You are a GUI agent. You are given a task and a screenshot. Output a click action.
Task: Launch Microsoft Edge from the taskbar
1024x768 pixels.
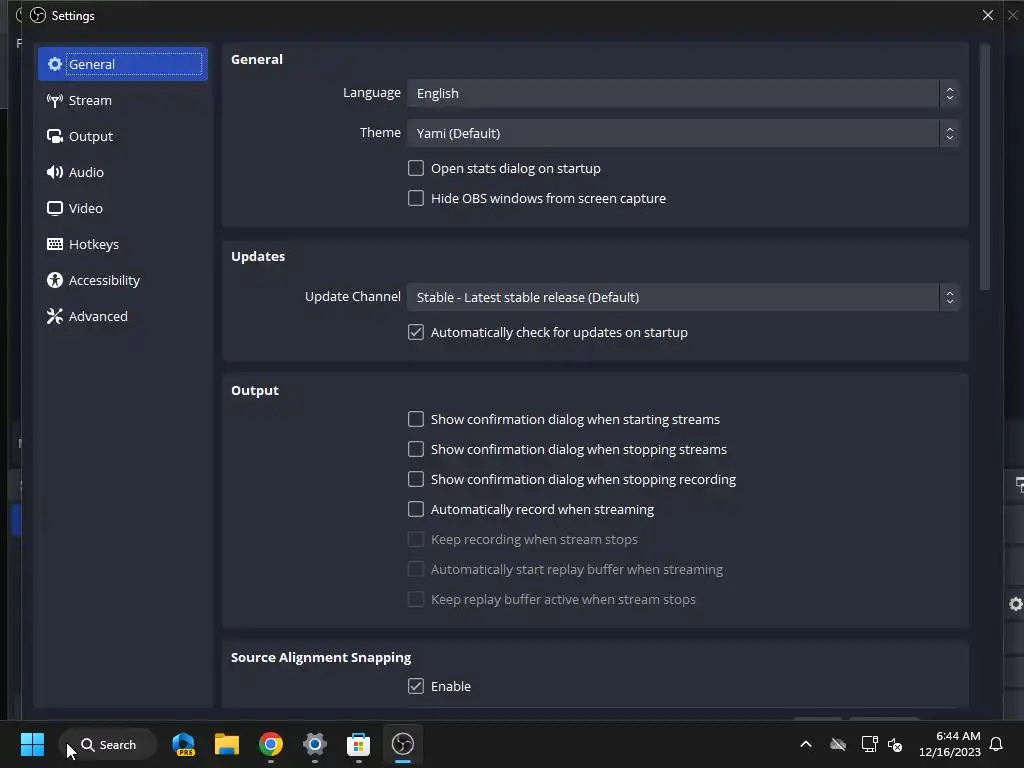point(184,744)
